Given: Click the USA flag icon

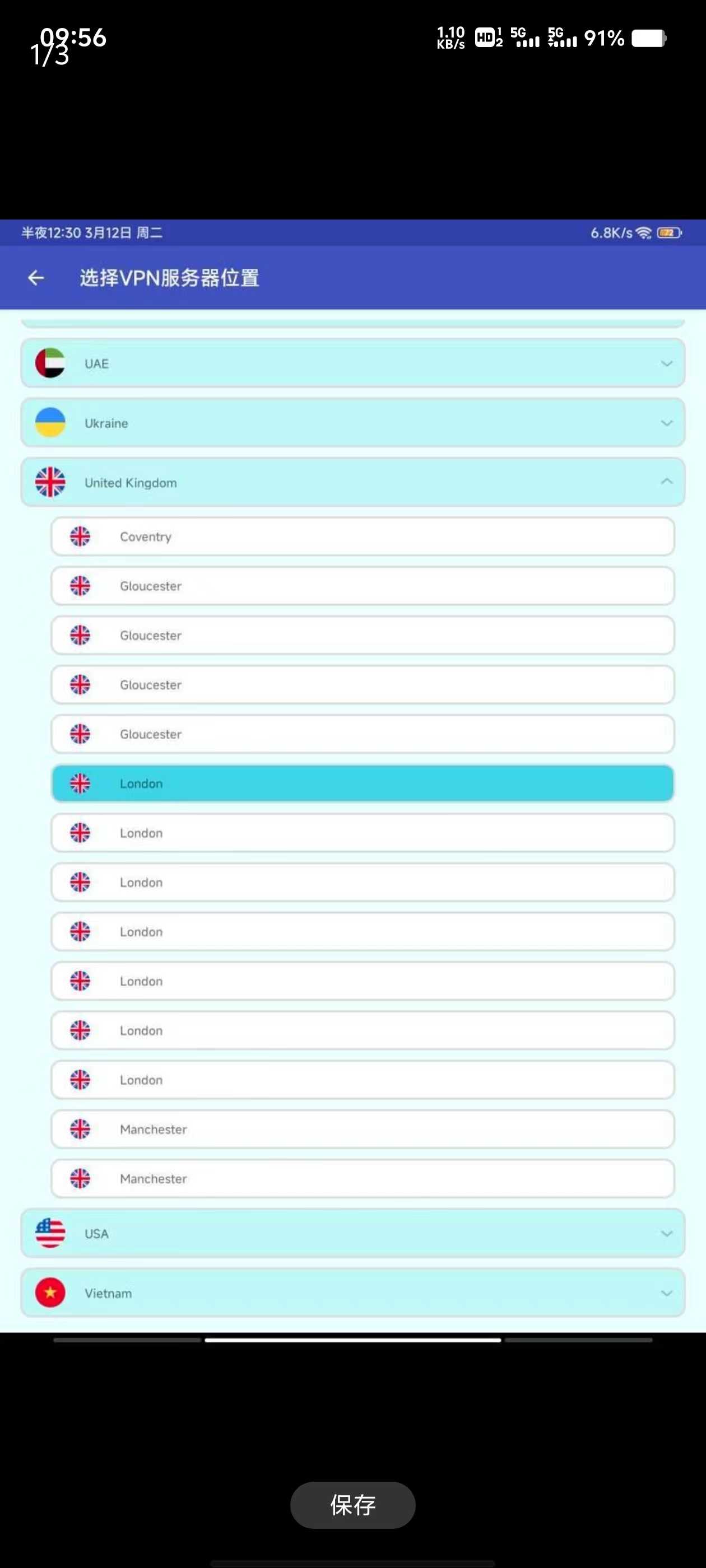Looking at the screenshot, I should (x=50, y=1233).
